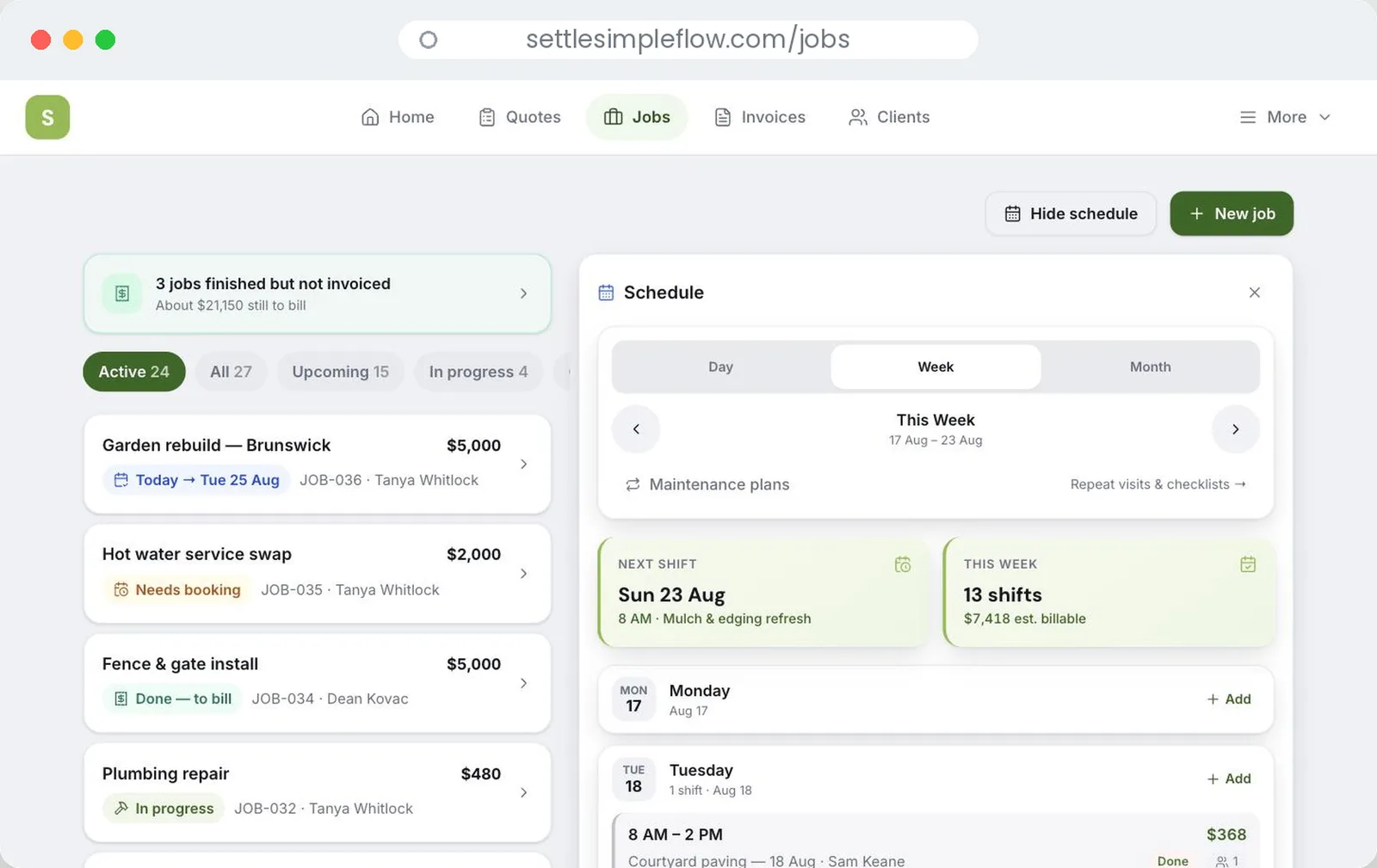Click the Hide schedule button
1377x868 pixels.
[x=1071, y=213]
